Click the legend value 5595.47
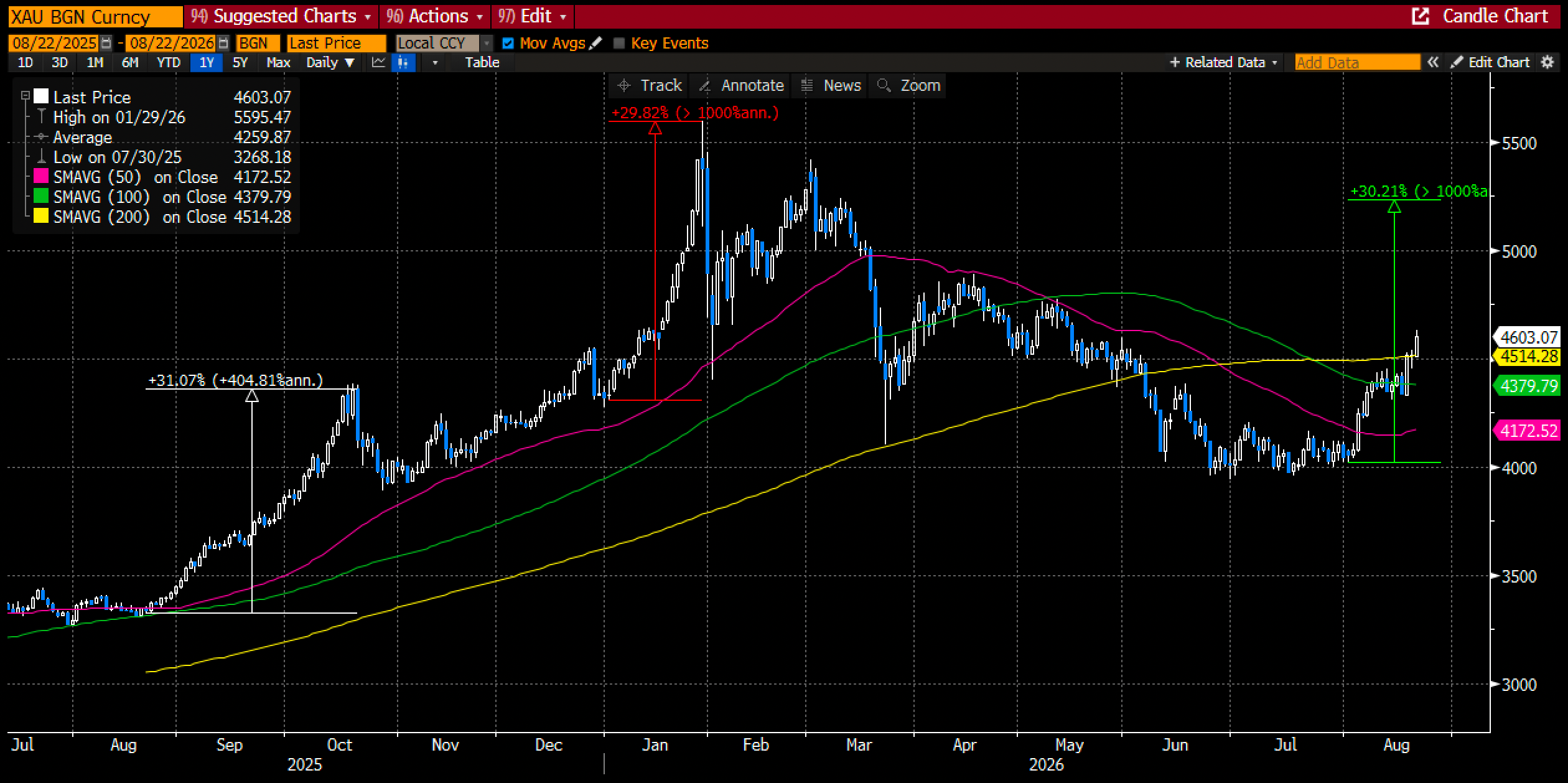This screenshot has height=783, width=1568. point(262,117)
